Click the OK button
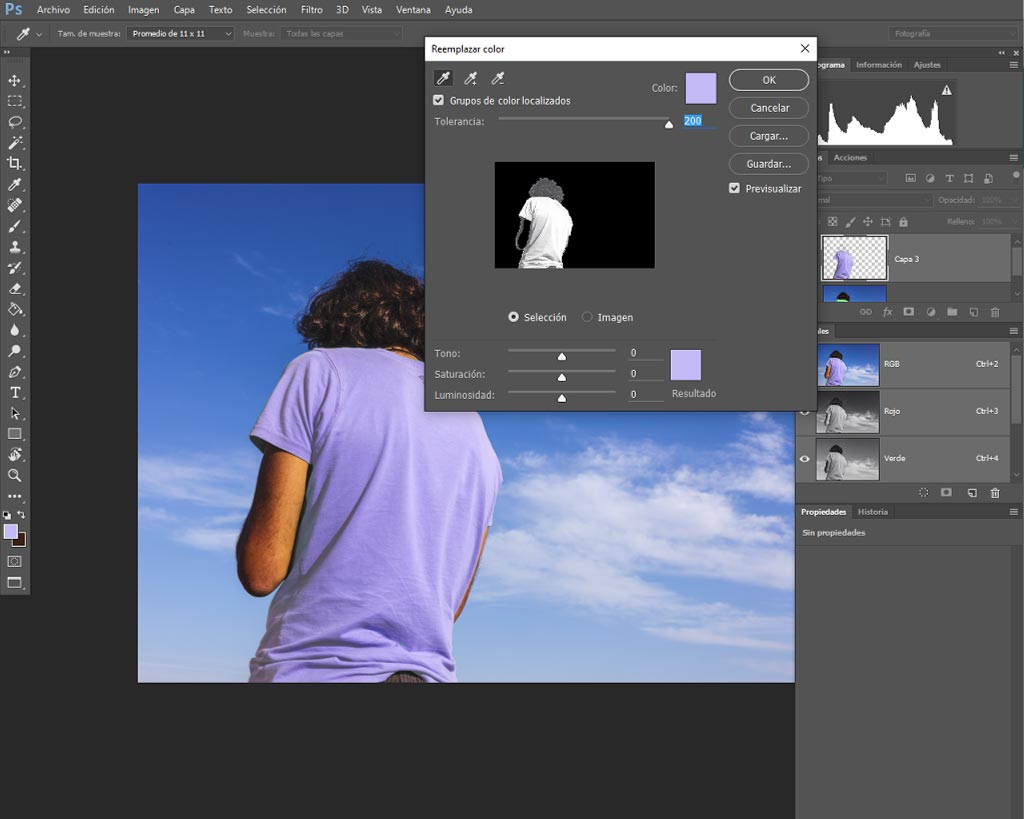This screenshot has width=1024, height=819. (769, 80)
